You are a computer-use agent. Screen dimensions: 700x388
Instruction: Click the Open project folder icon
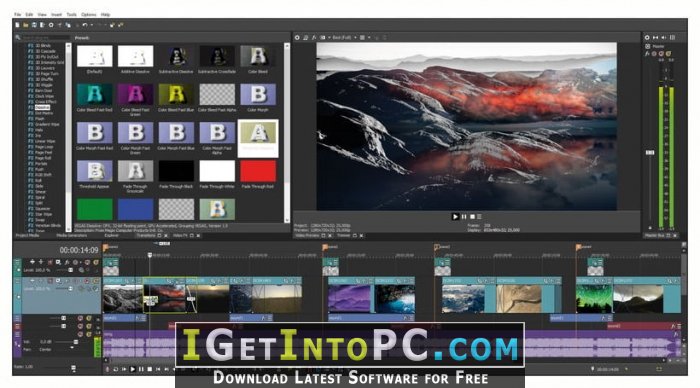(x=25, y=25)
